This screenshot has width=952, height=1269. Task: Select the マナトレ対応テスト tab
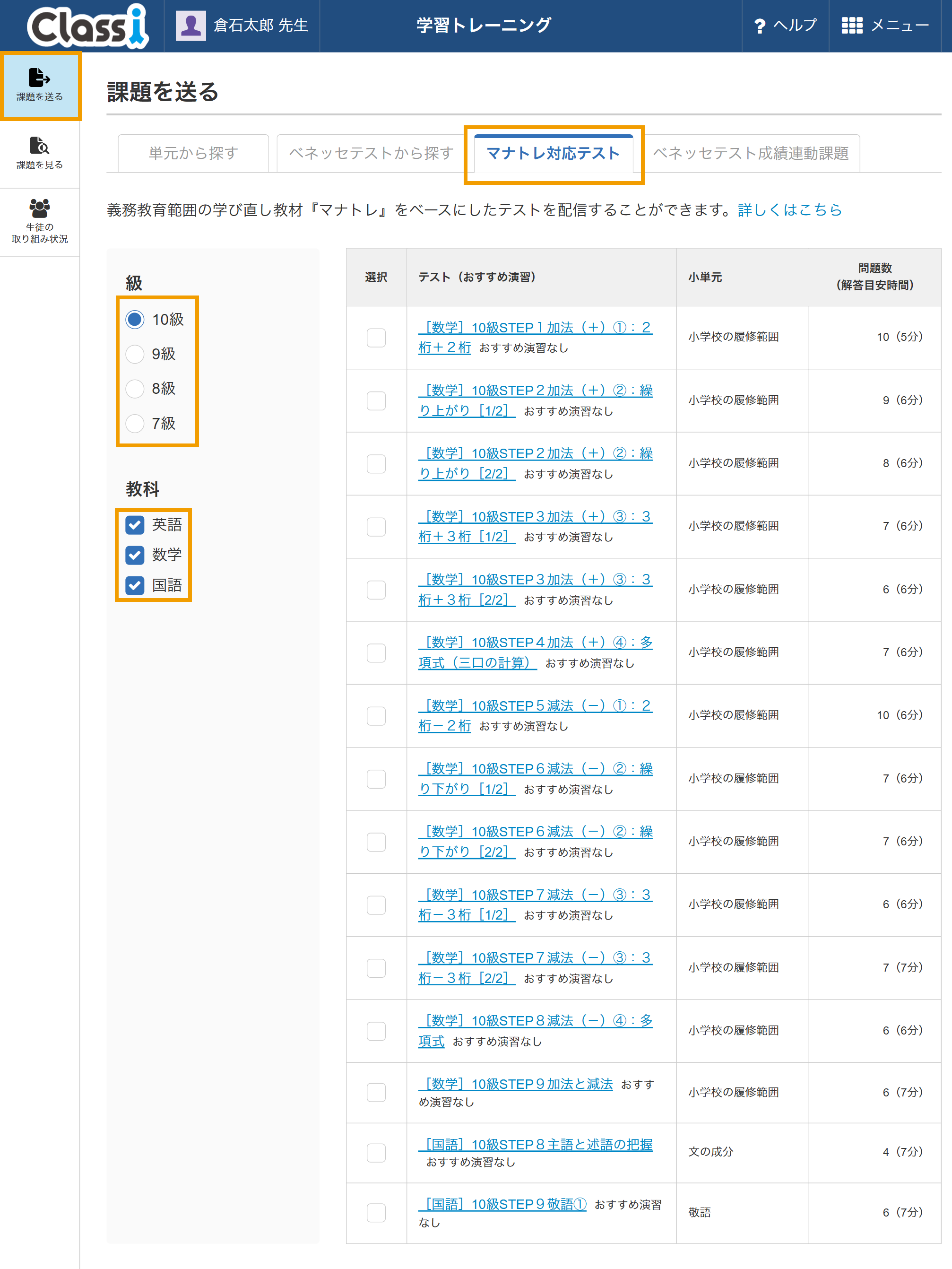(x=554, y=153)
